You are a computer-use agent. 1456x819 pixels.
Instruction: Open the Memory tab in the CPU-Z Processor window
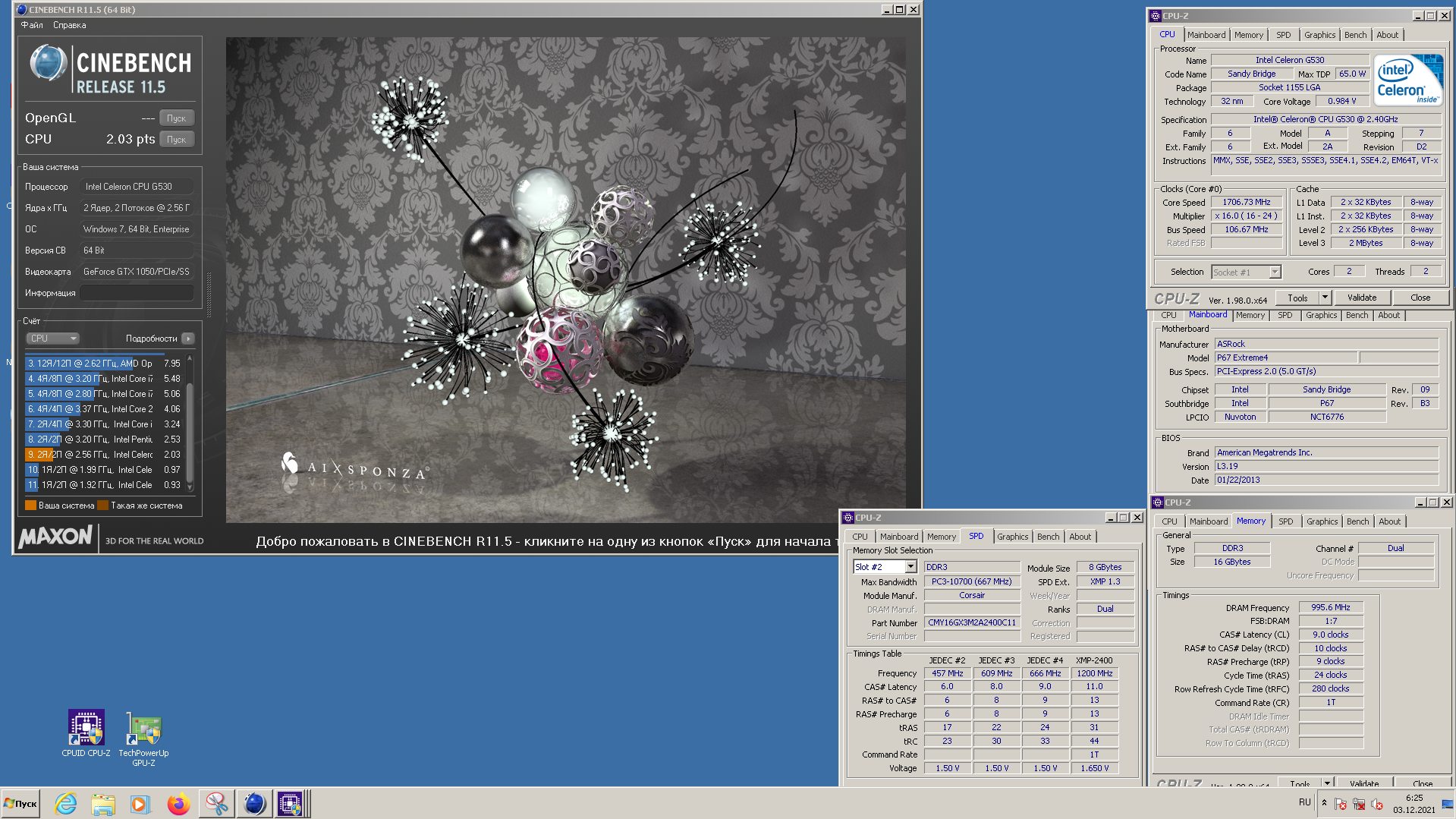coord(1249,35)
